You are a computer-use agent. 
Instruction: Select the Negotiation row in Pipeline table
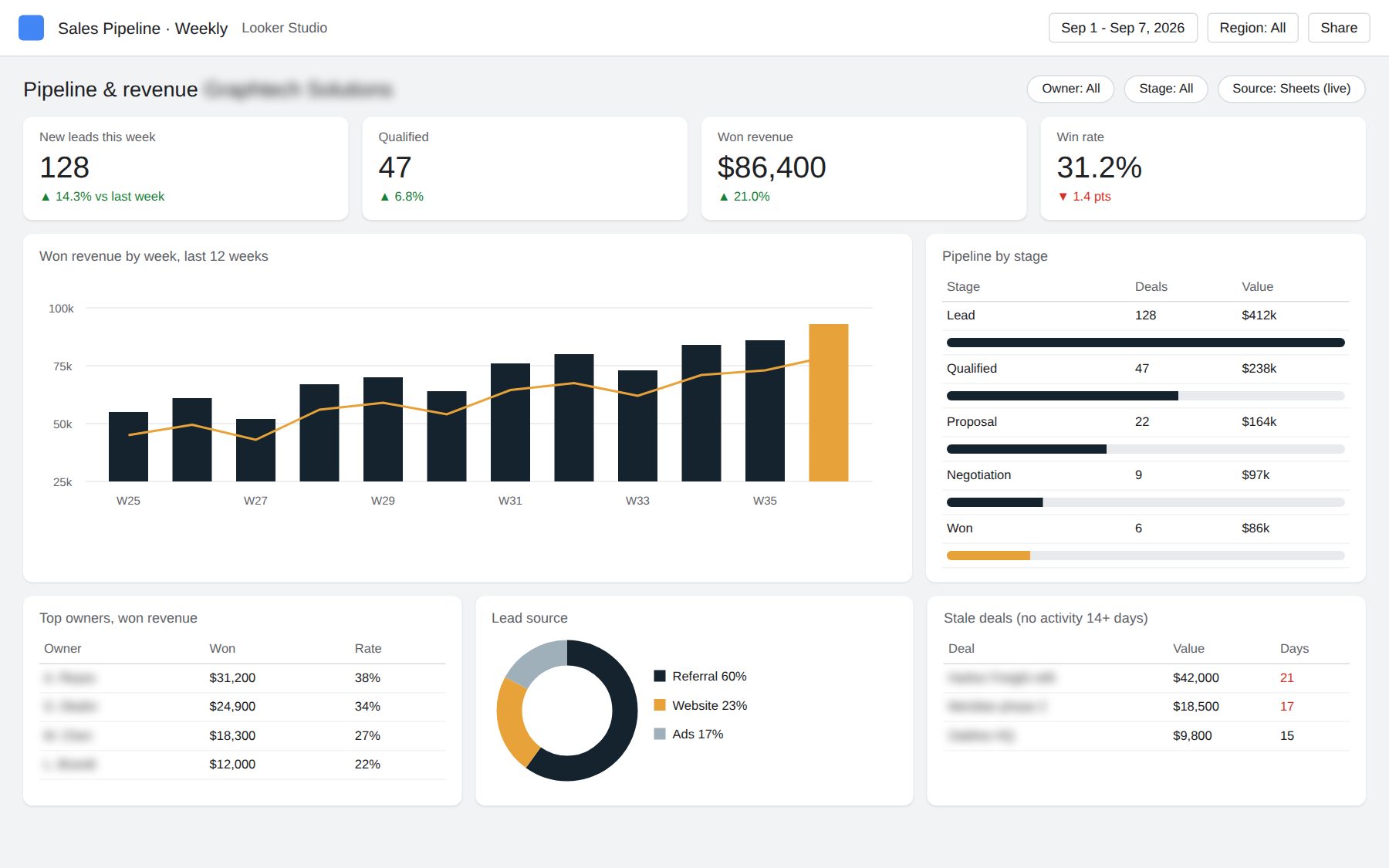tap(1145, 475)
